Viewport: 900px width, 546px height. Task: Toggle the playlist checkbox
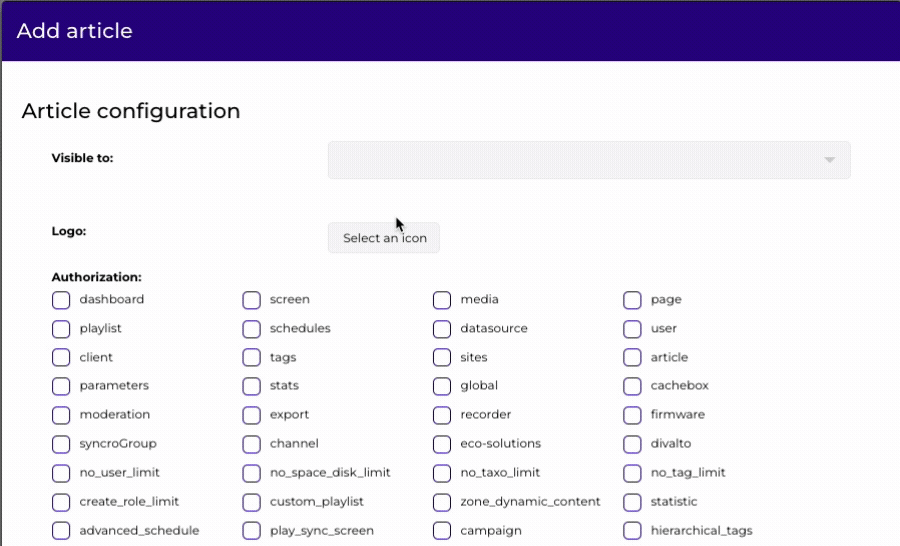click(61, 329)
